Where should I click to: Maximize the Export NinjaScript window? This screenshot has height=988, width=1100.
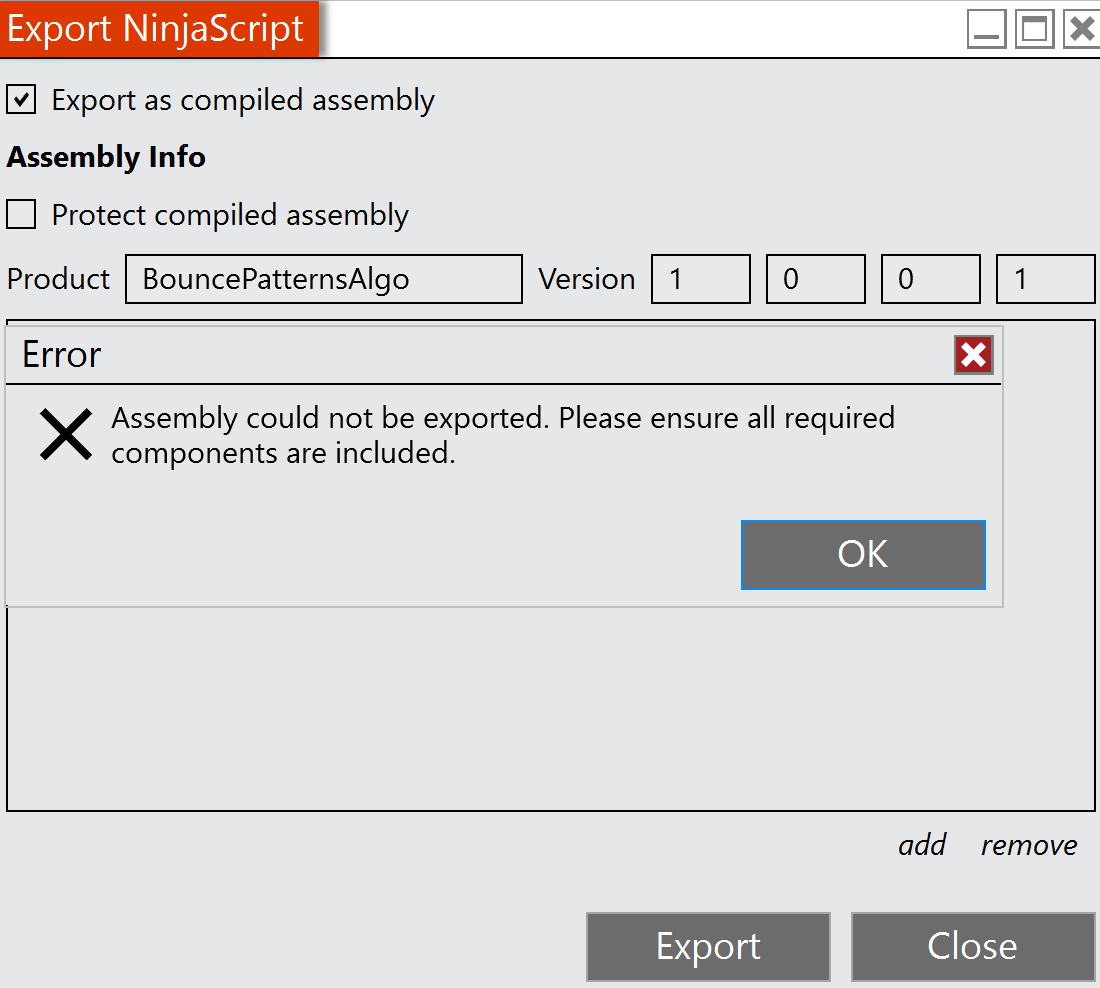point(1035,29)
